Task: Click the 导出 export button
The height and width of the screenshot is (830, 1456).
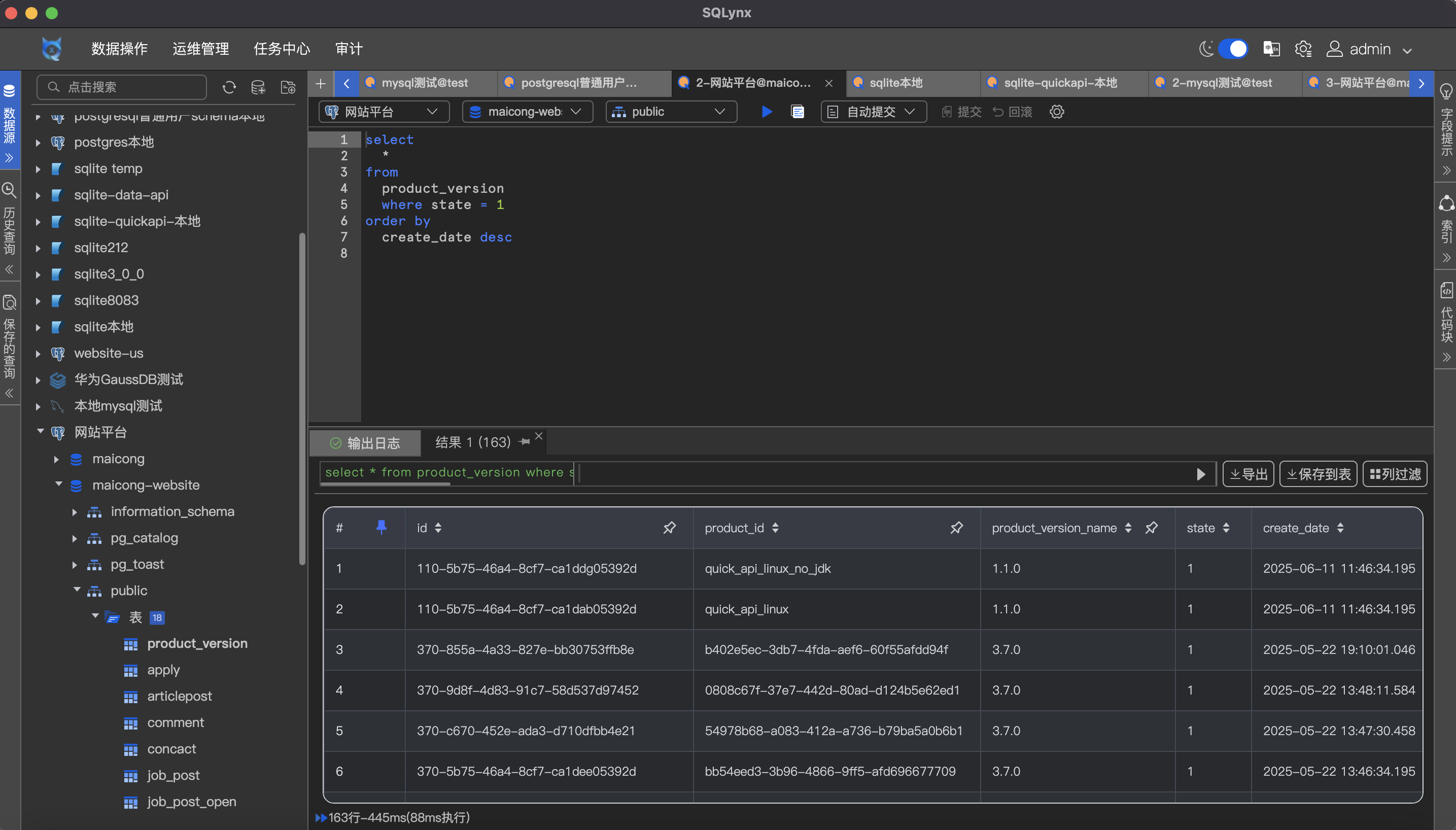Action: 1248,474
